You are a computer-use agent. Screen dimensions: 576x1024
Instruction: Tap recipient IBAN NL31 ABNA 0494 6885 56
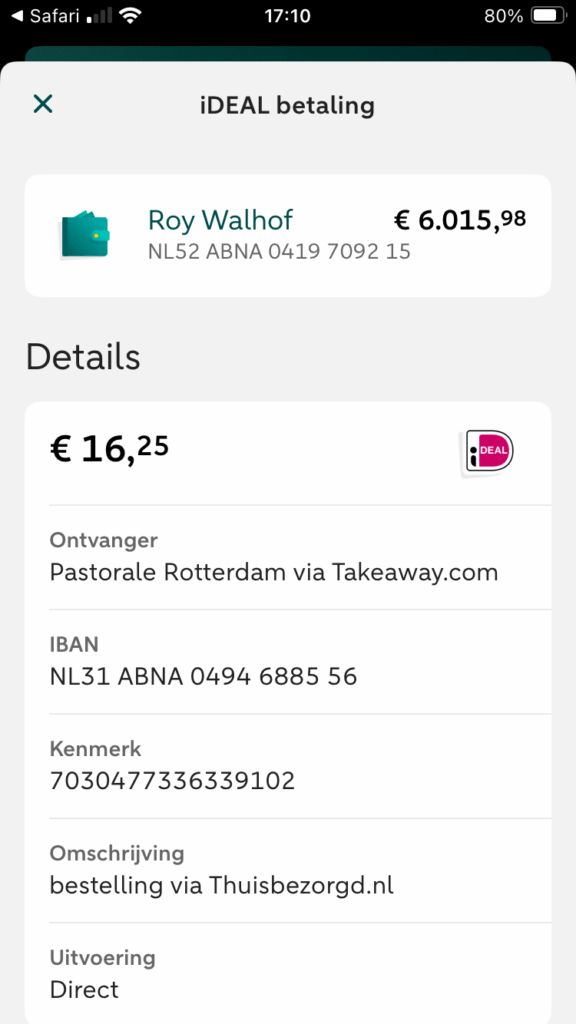203,677
